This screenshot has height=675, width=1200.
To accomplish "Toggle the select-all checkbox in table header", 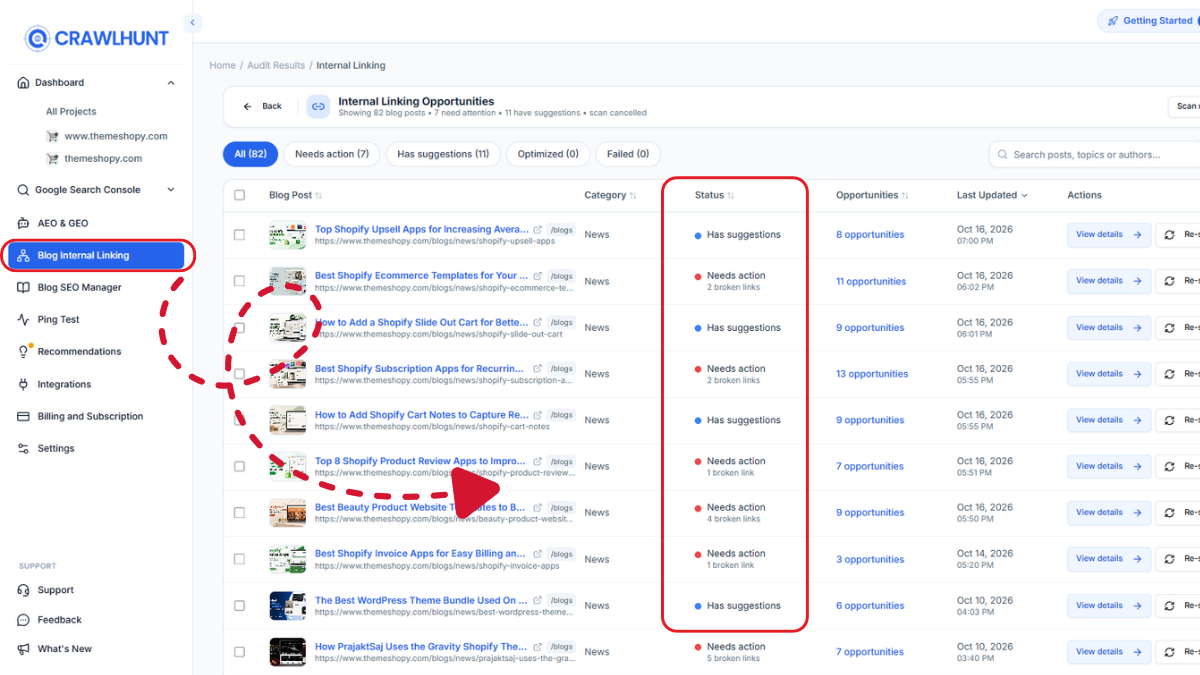I will pyautogui.click(x=239, y=195).
